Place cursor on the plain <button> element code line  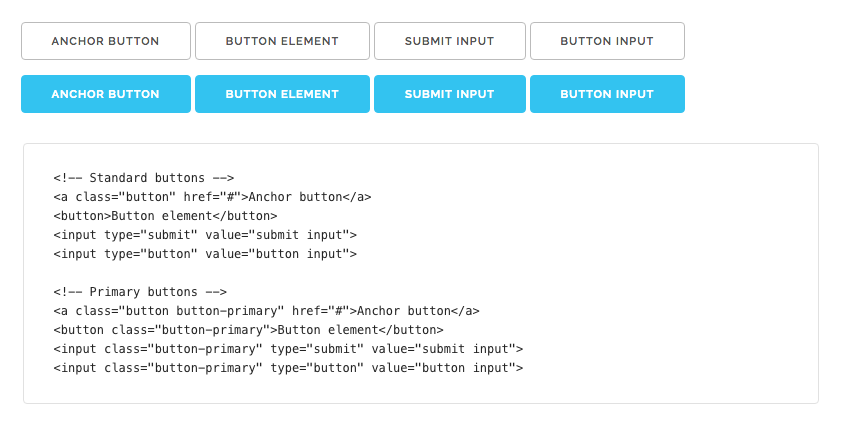click(x=165, y=216)
